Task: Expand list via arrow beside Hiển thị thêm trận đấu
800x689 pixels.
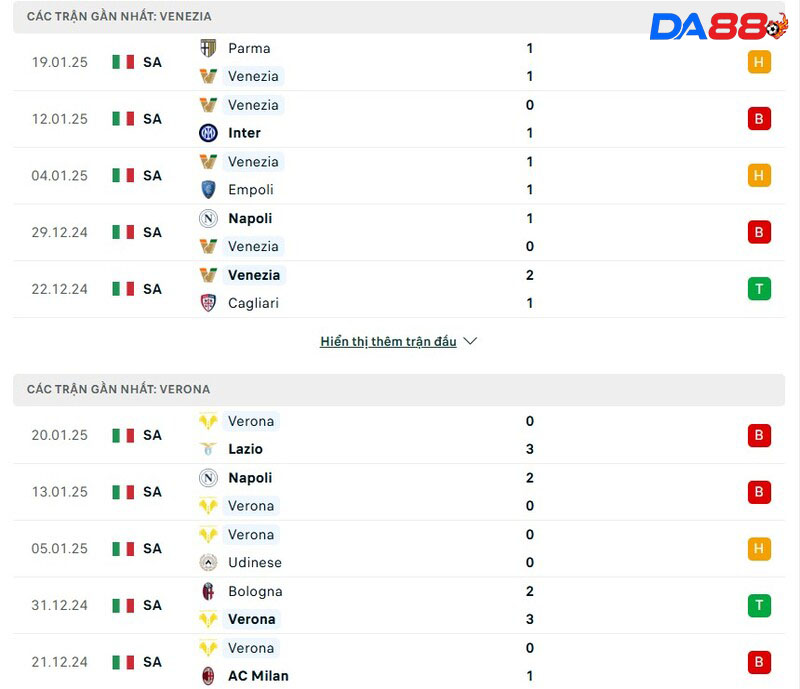Action: point(470,341)
